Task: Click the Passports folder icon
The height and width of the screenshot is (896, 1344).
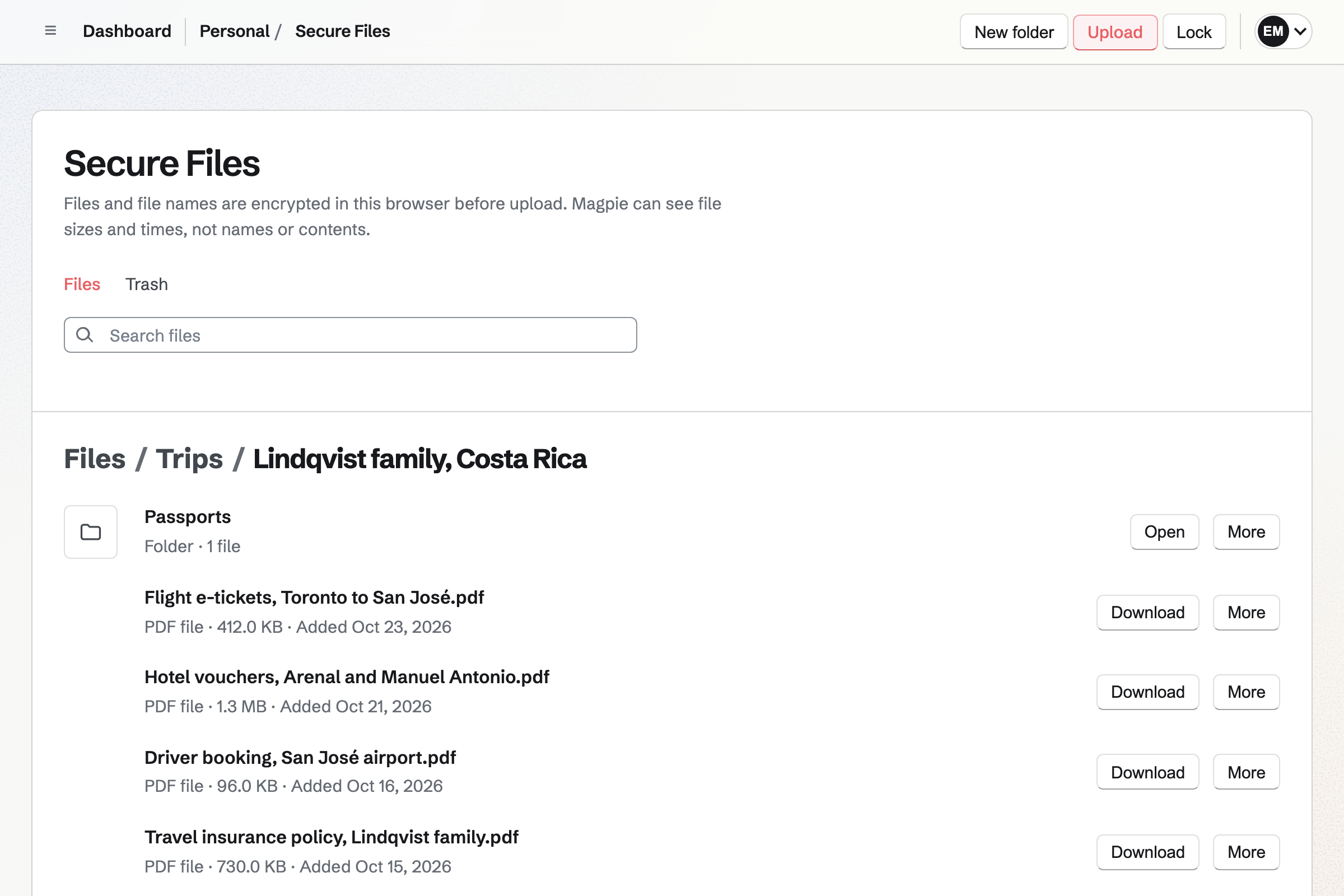Action: tap(90, 532)
